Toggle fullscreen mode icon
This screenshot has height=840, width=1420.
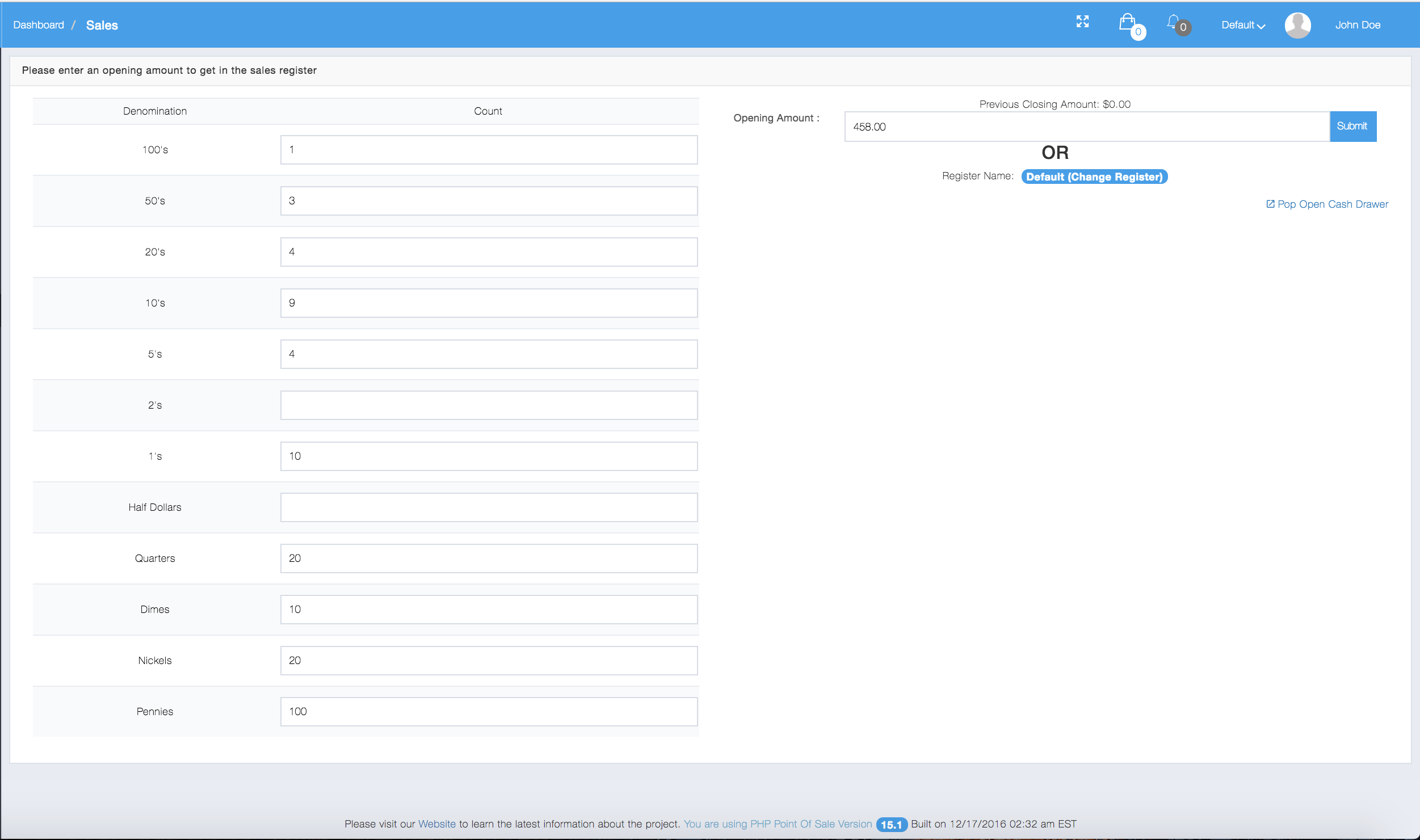(x=1082, y=22)
